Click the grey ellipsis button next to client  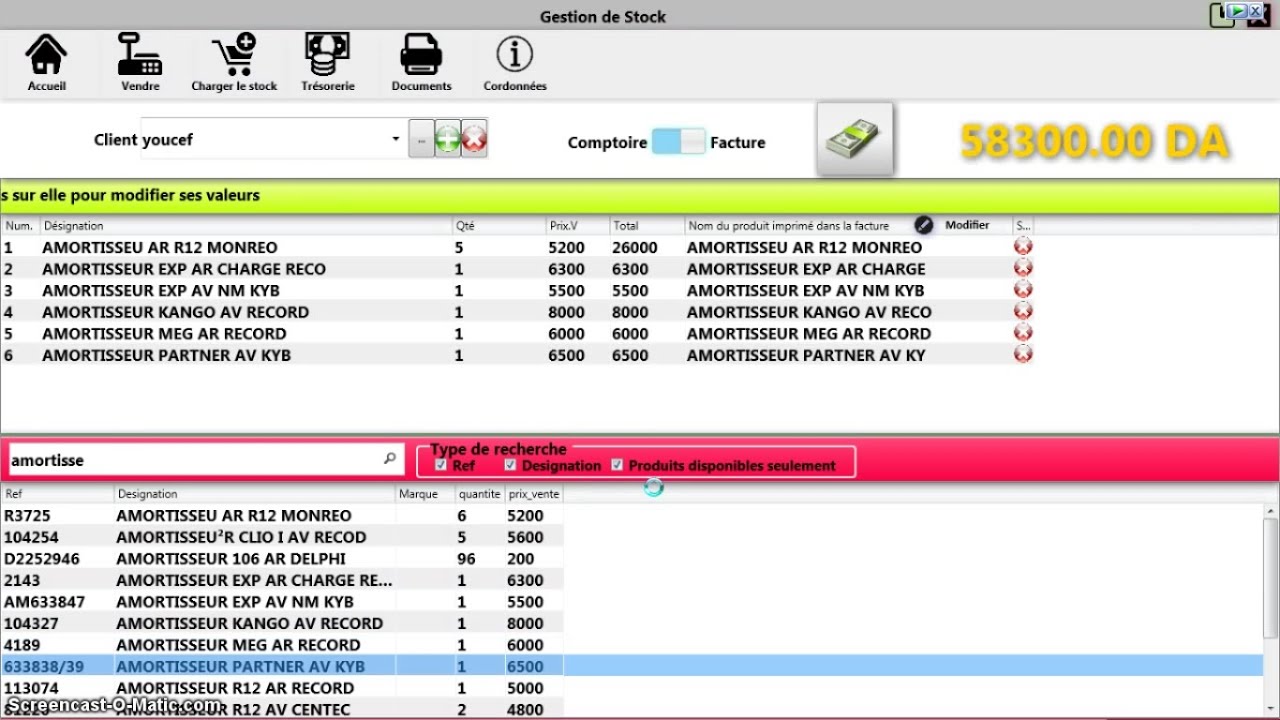(422, 140)
